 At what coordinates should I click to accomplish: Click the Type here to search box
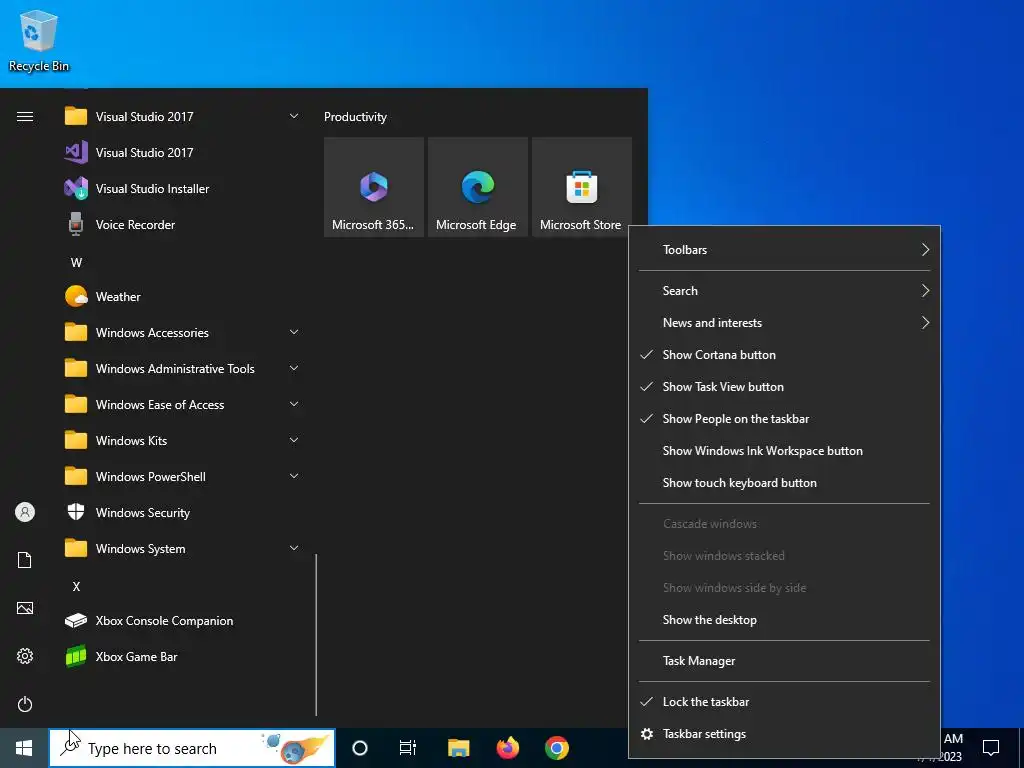click(192, 748)
